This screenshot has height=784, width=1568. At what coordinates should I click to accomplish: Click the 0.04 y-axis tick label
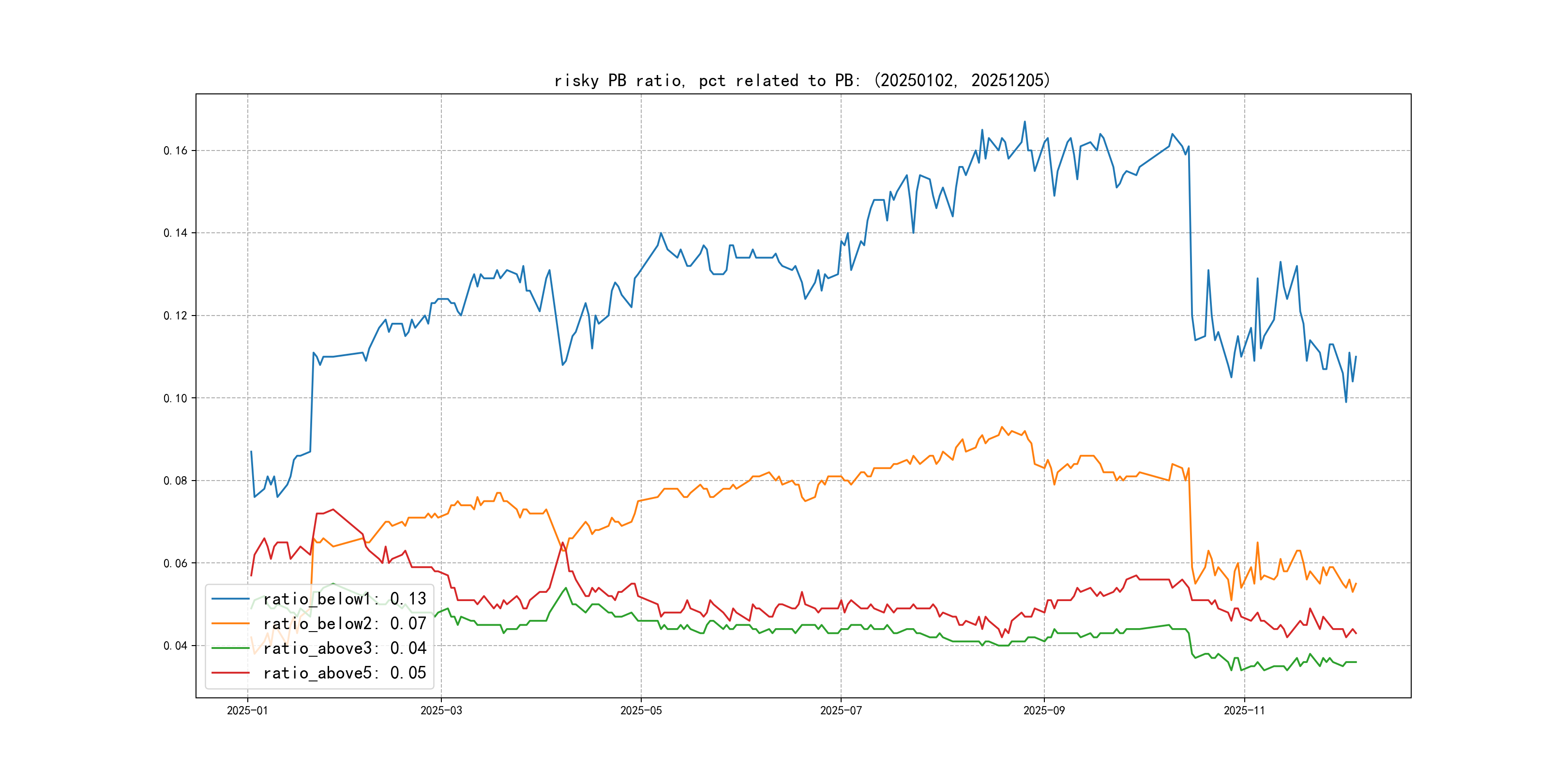[x=175, y=645]
